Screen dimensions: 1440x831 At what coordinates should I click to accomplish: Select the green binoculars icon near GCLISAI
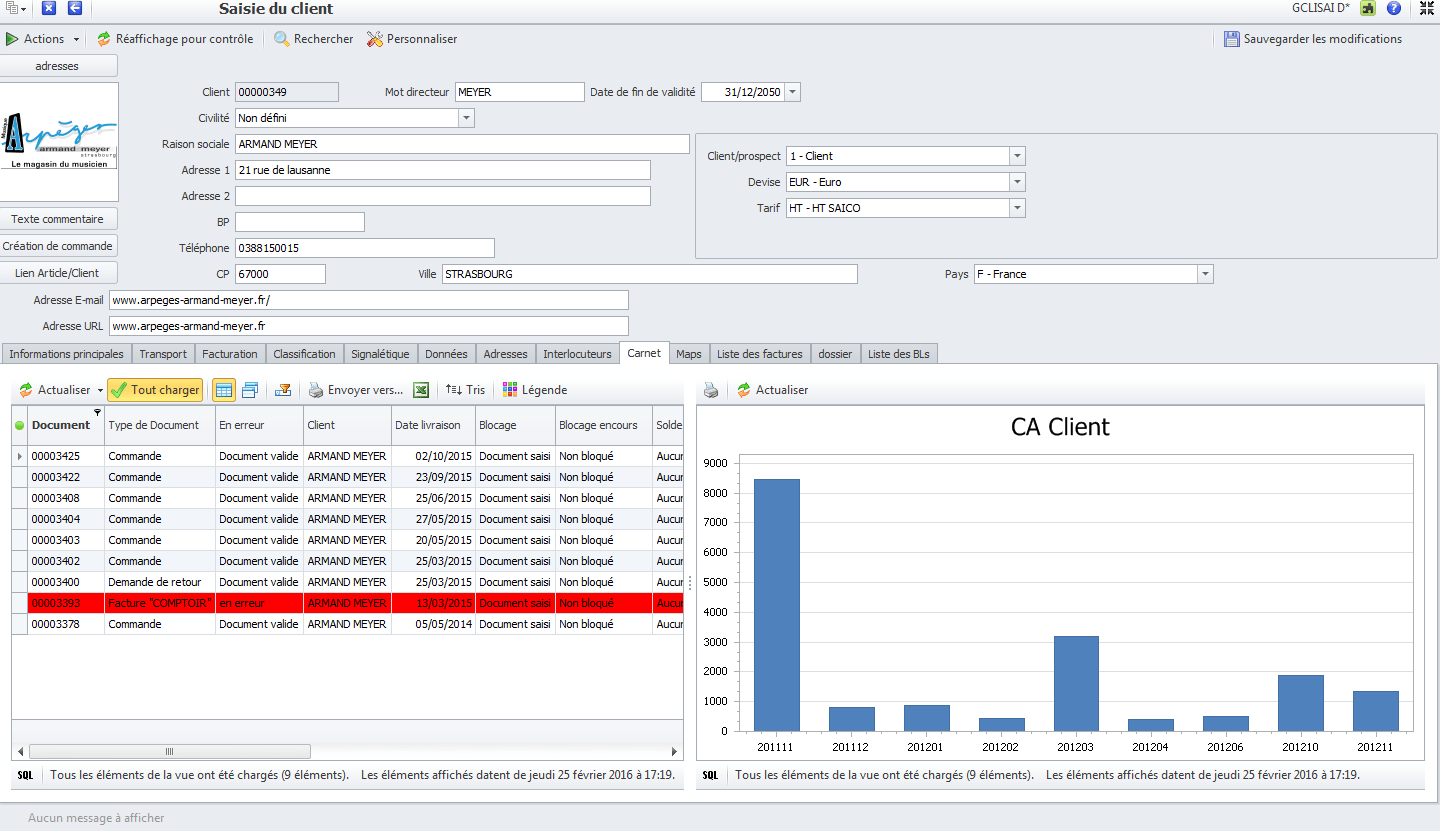click(x=1368, y=8)
